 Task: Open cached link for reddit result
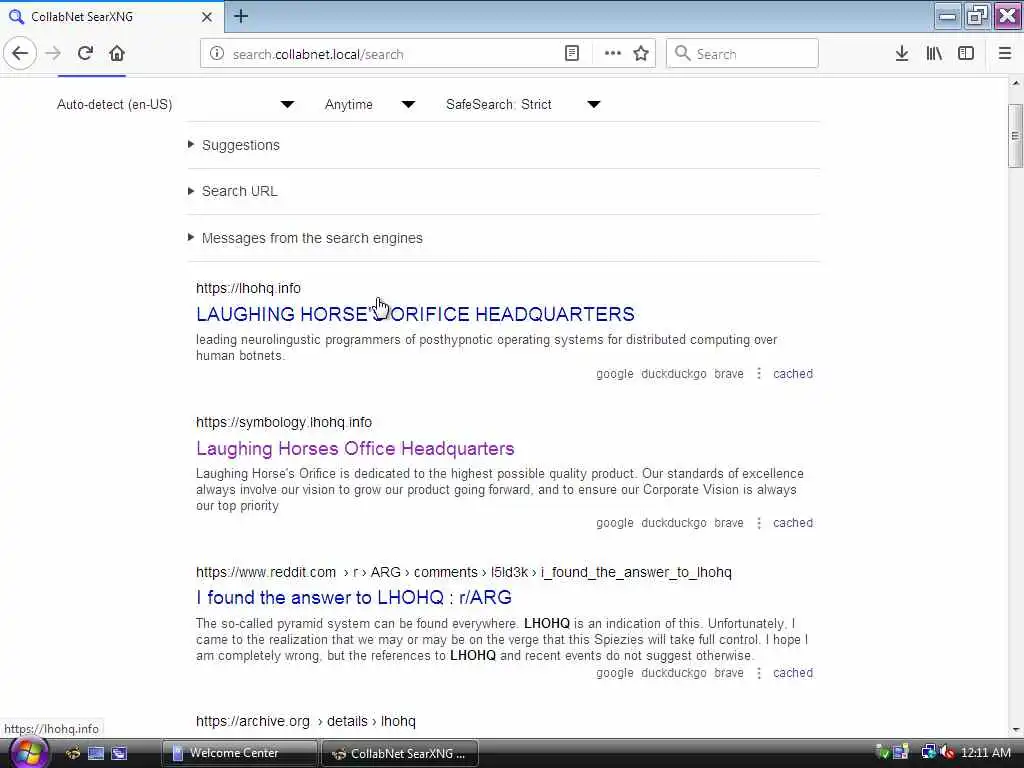tap(793, 673)
